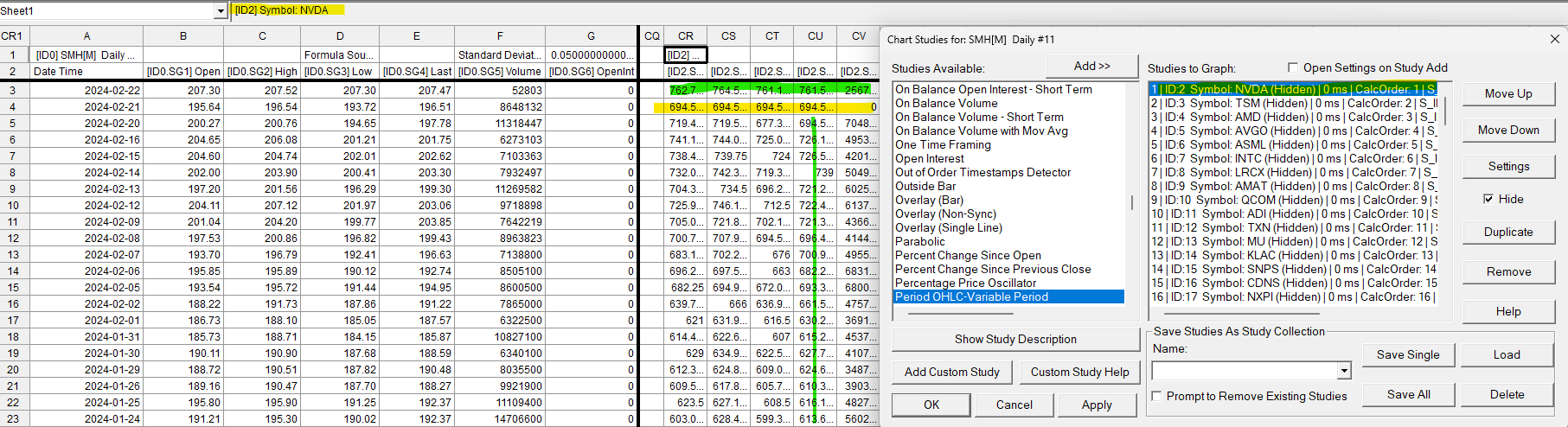1568x427 pixels.
Task: Toggle Prompt to Remove Existing Studies
Action: (1157, 396)
